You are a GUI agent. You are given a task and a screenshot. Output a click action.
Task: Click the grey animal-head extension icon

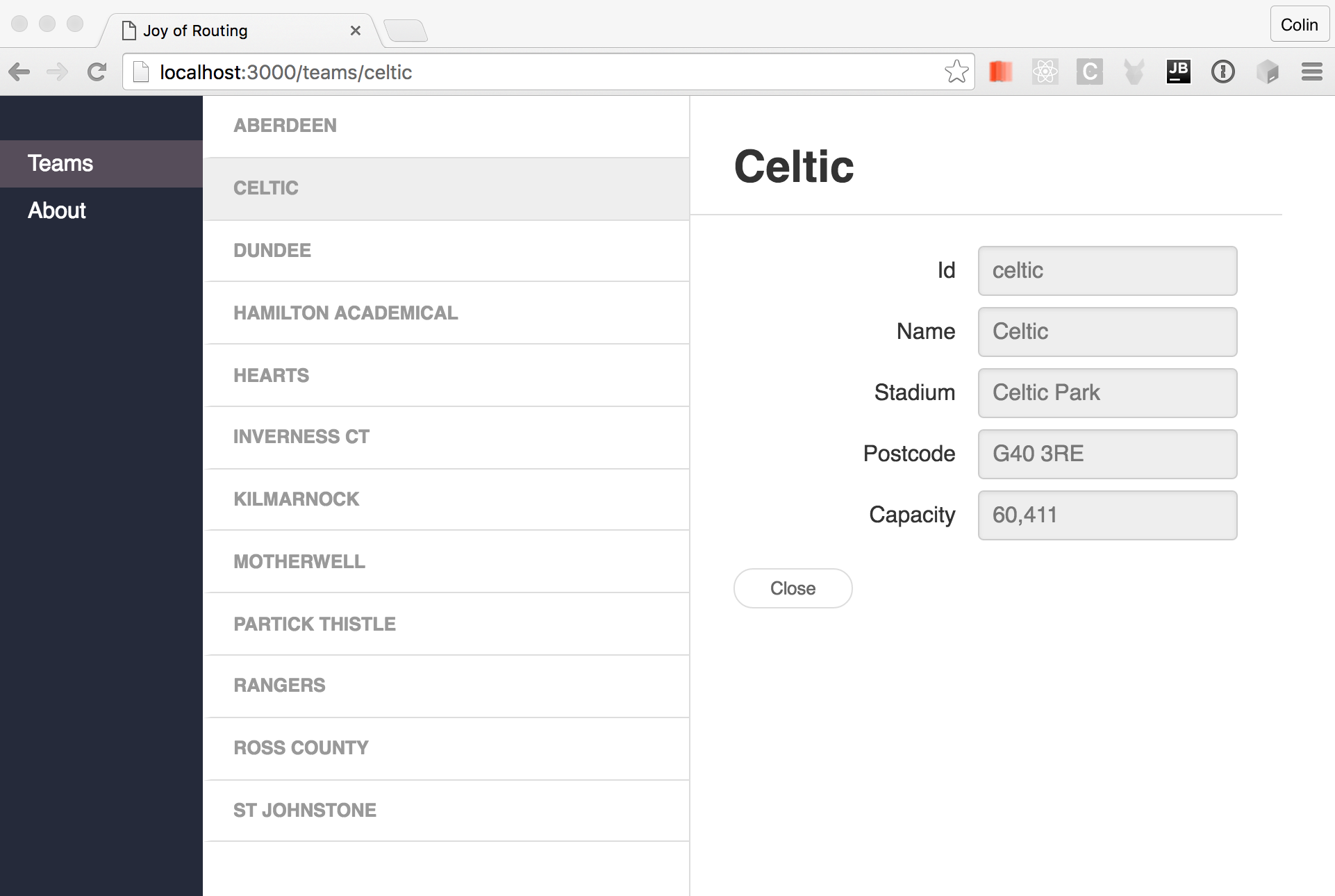click(1134, 72)
